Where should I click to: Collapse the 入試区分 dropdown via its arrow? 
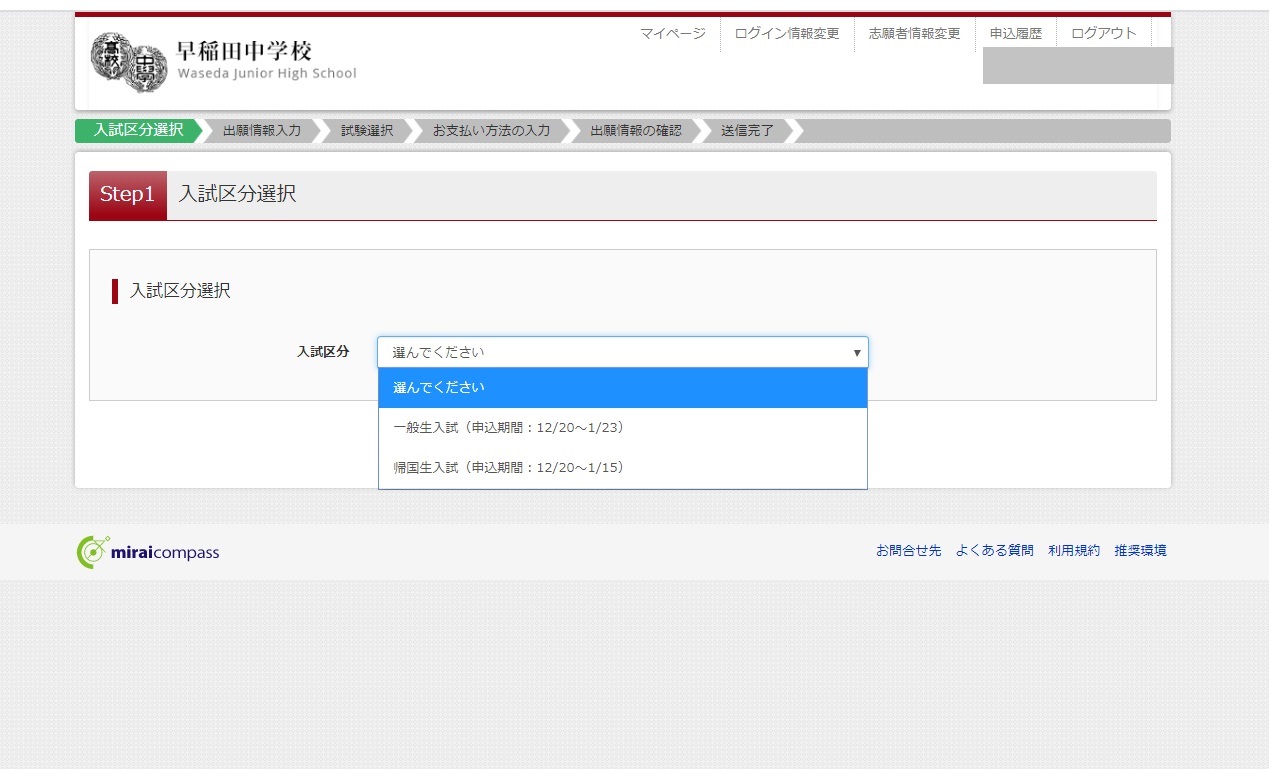857,352
